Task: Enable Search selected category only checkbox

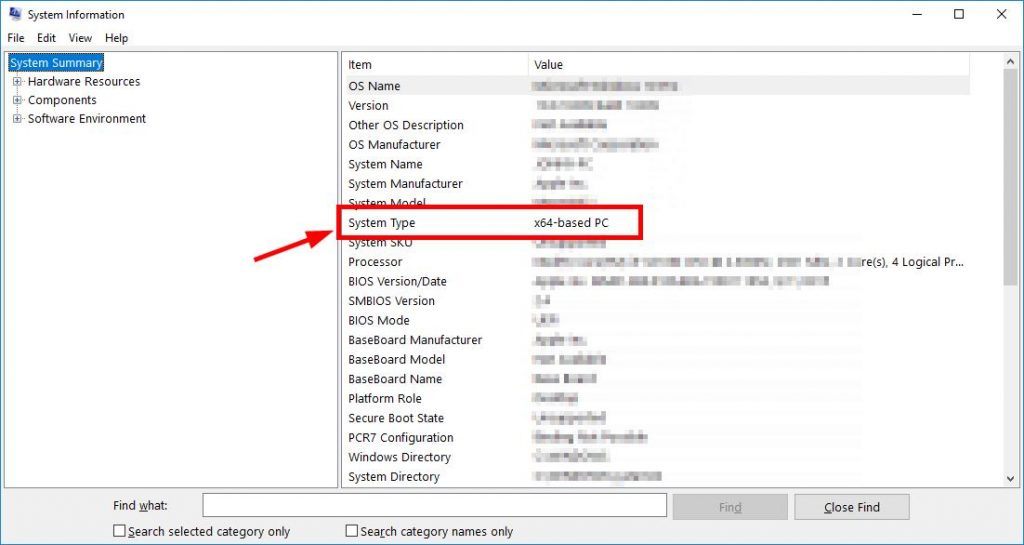Action: (x=120, y=532)
